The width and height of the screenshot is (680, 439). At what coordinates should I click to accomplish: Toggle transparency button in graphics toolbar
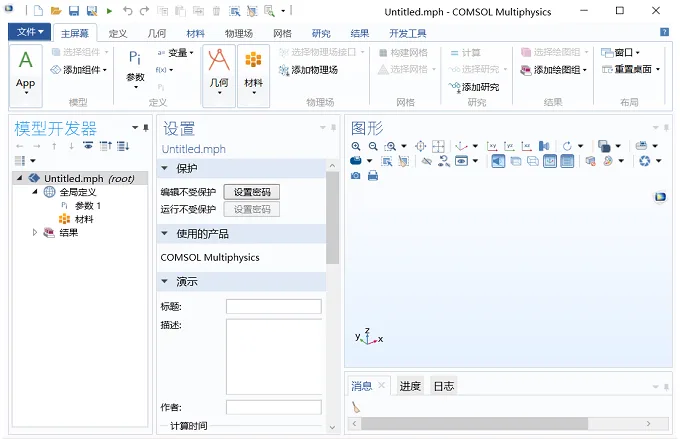(516, 161)
